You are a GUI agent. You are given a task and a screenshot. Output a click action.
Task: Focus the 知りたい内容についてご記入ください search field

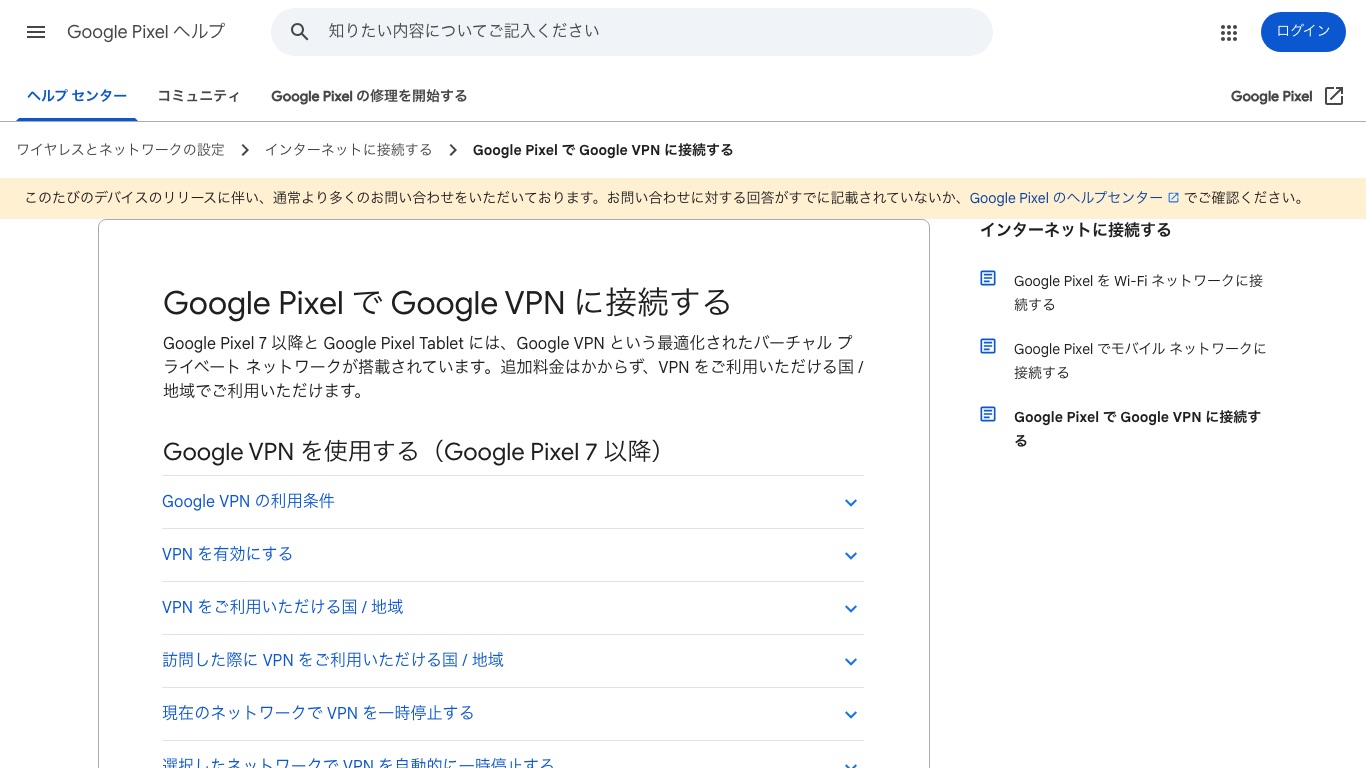[x=632, y=32]
